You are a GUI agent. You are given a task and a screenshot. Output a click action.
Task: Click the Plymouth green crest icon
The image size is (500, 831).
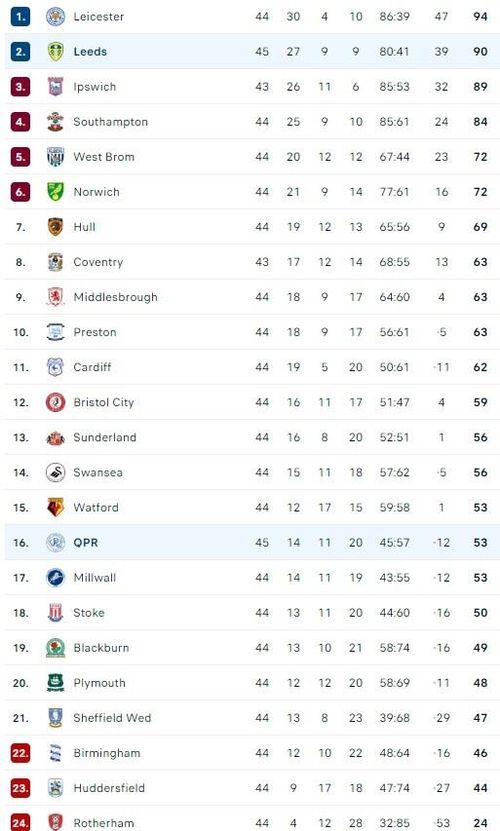pos(55,683)
